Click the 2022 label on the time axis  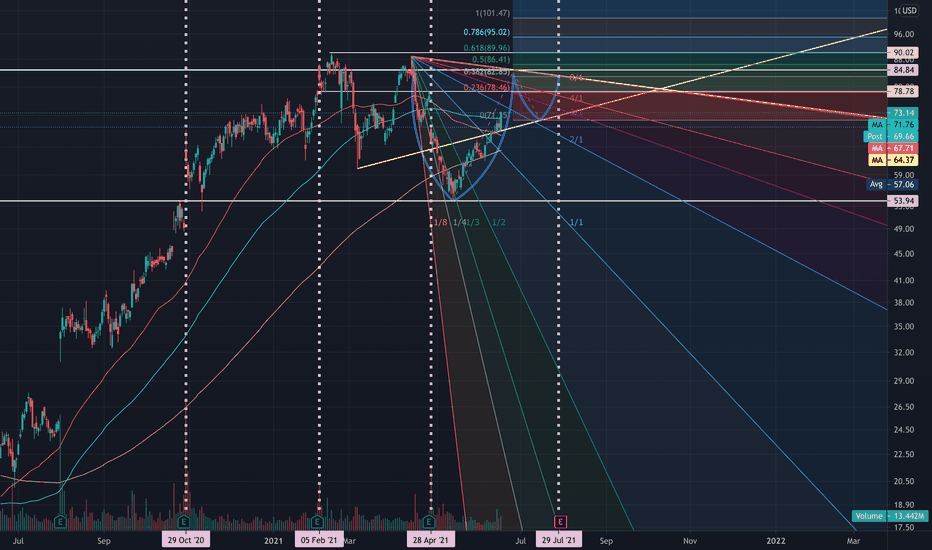point(776,540)
